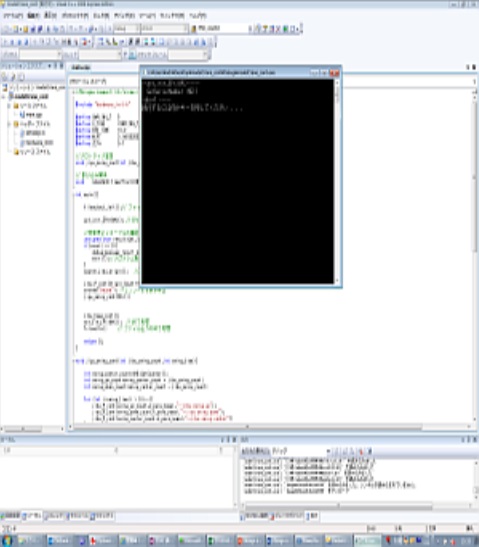The image size is (479, 547).
Task: Open the Windows Start button
Action: [7, 540]
